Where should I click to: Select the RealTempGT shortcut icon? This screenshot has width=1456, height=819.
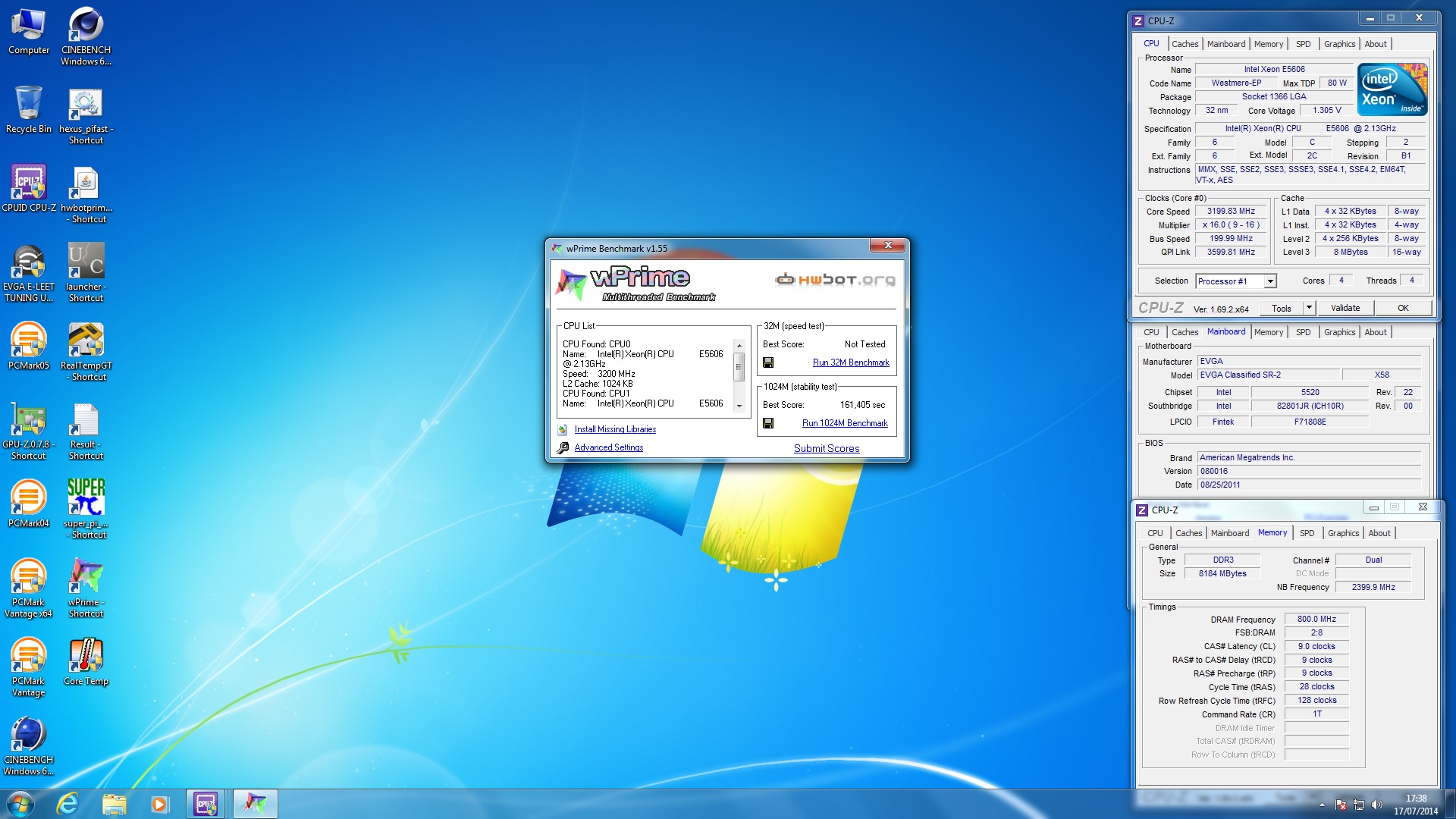click(86, 352)
